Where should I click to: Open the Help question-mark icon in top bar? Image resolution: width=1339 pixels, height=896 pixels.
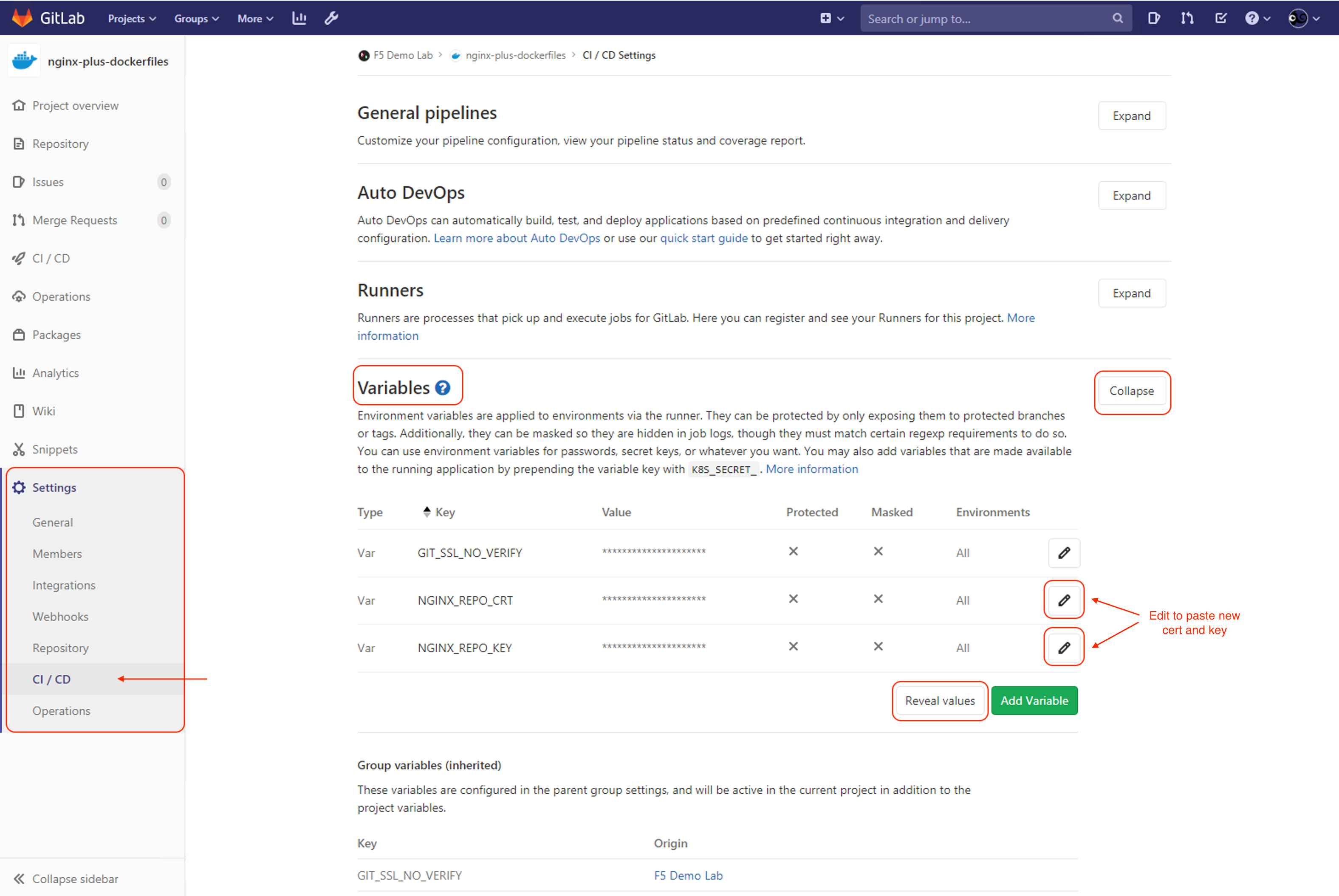[1253, 18]
